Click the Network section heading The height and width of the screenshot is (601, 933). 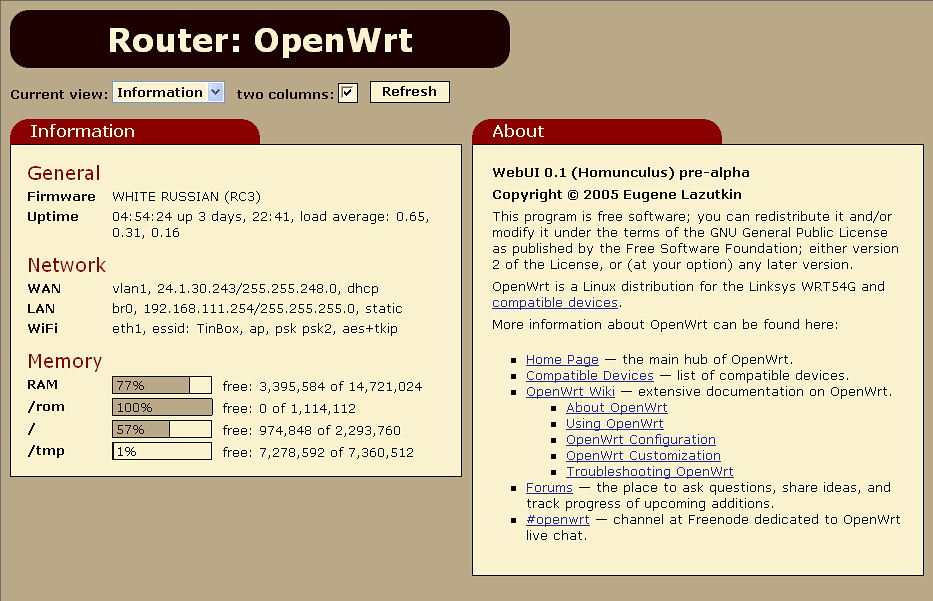67,265
